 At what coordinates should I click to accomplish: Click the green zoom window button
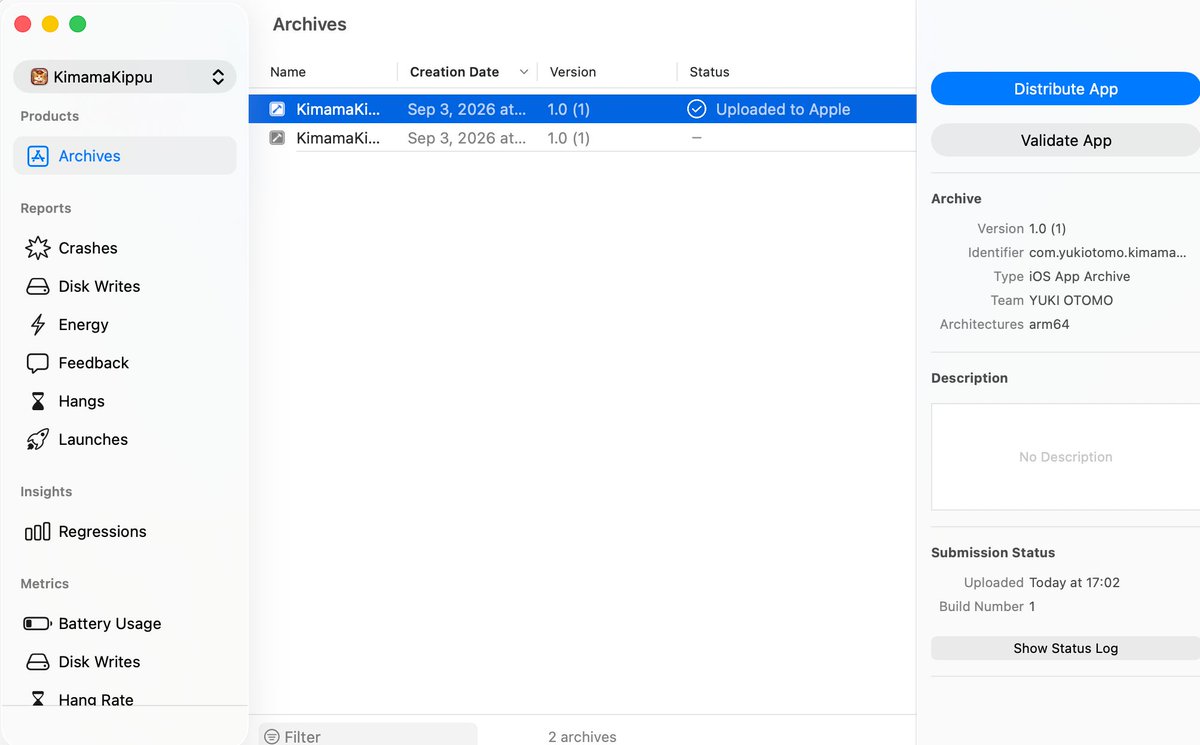click(x=77, y=24)
